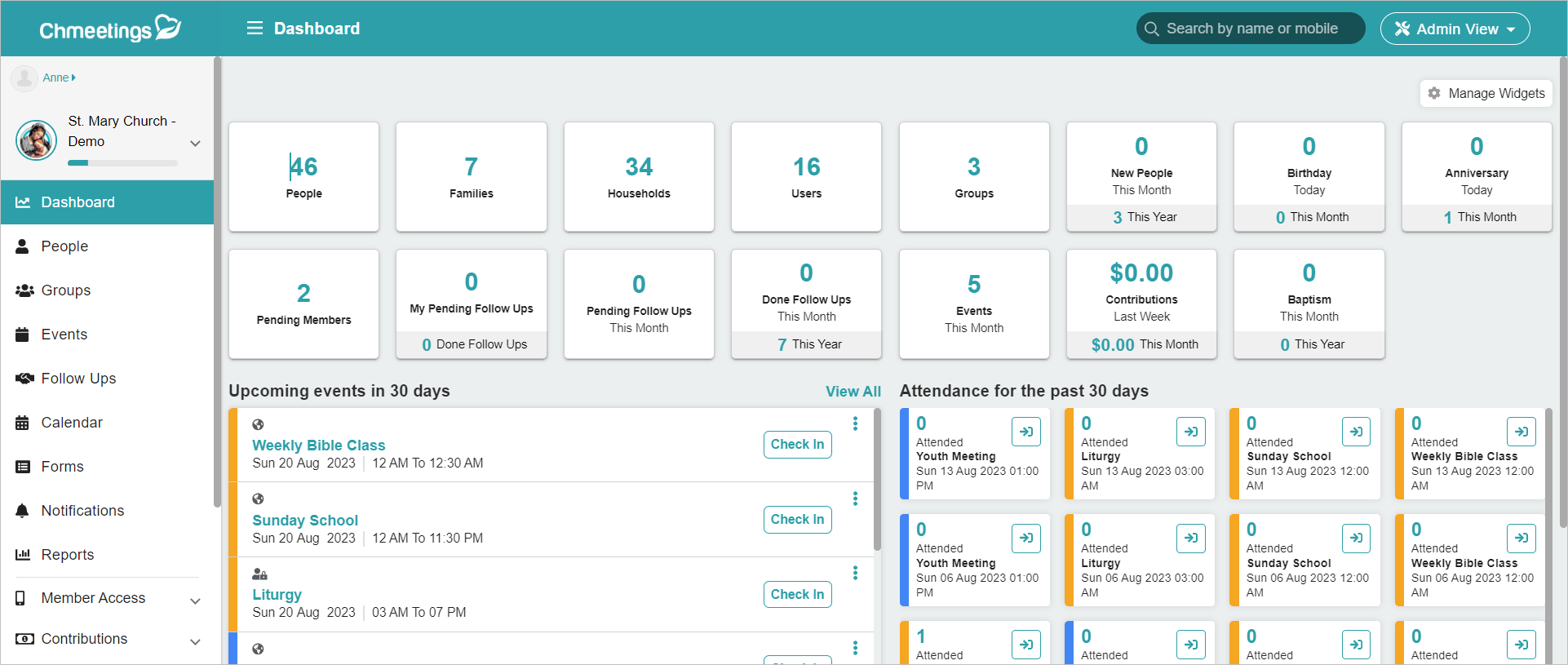Open Manage Widgets
Screen dimensions: 1568x665
point(1486,93)
